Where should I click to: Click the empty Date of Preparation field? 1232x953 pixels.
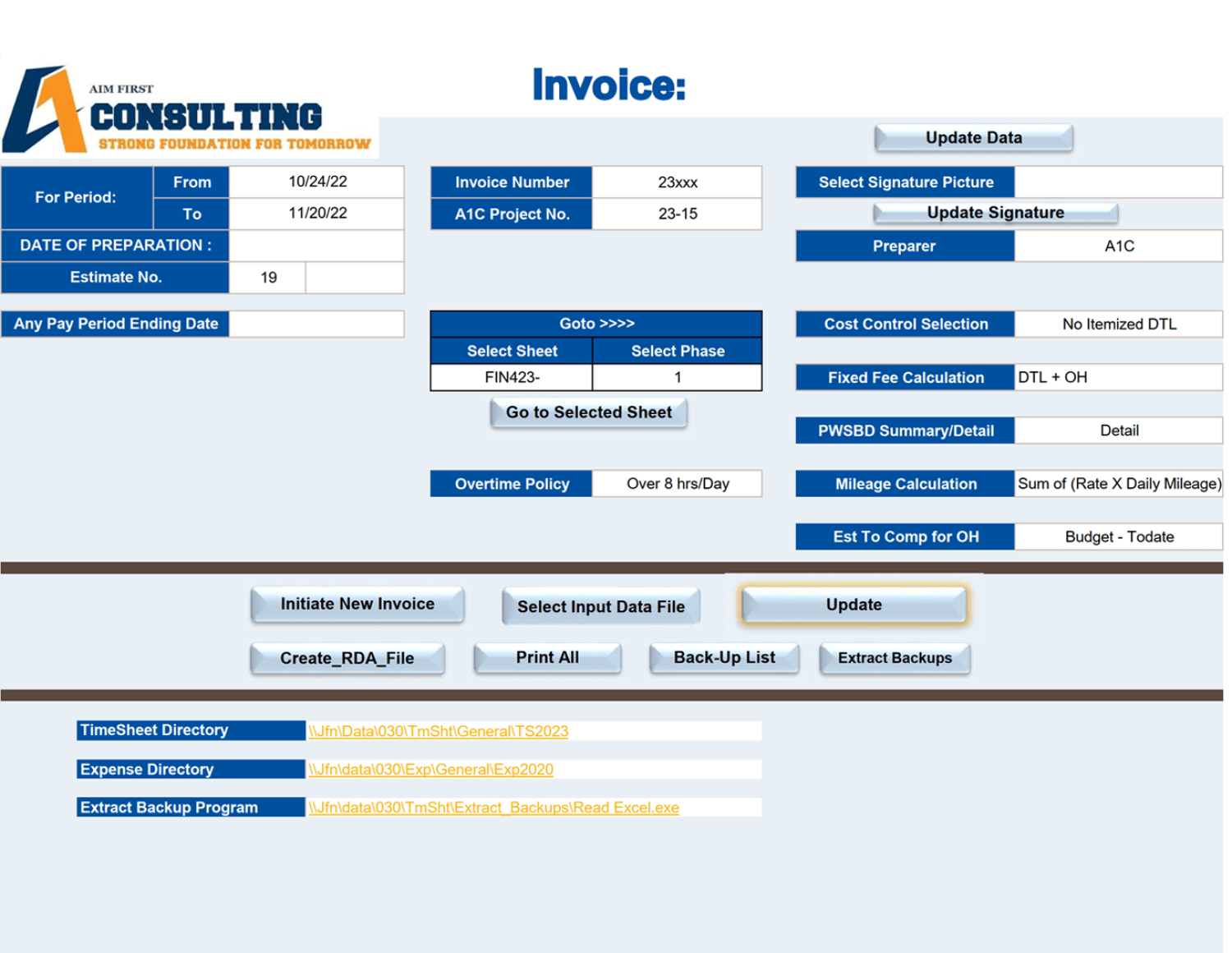pos(316,246)
